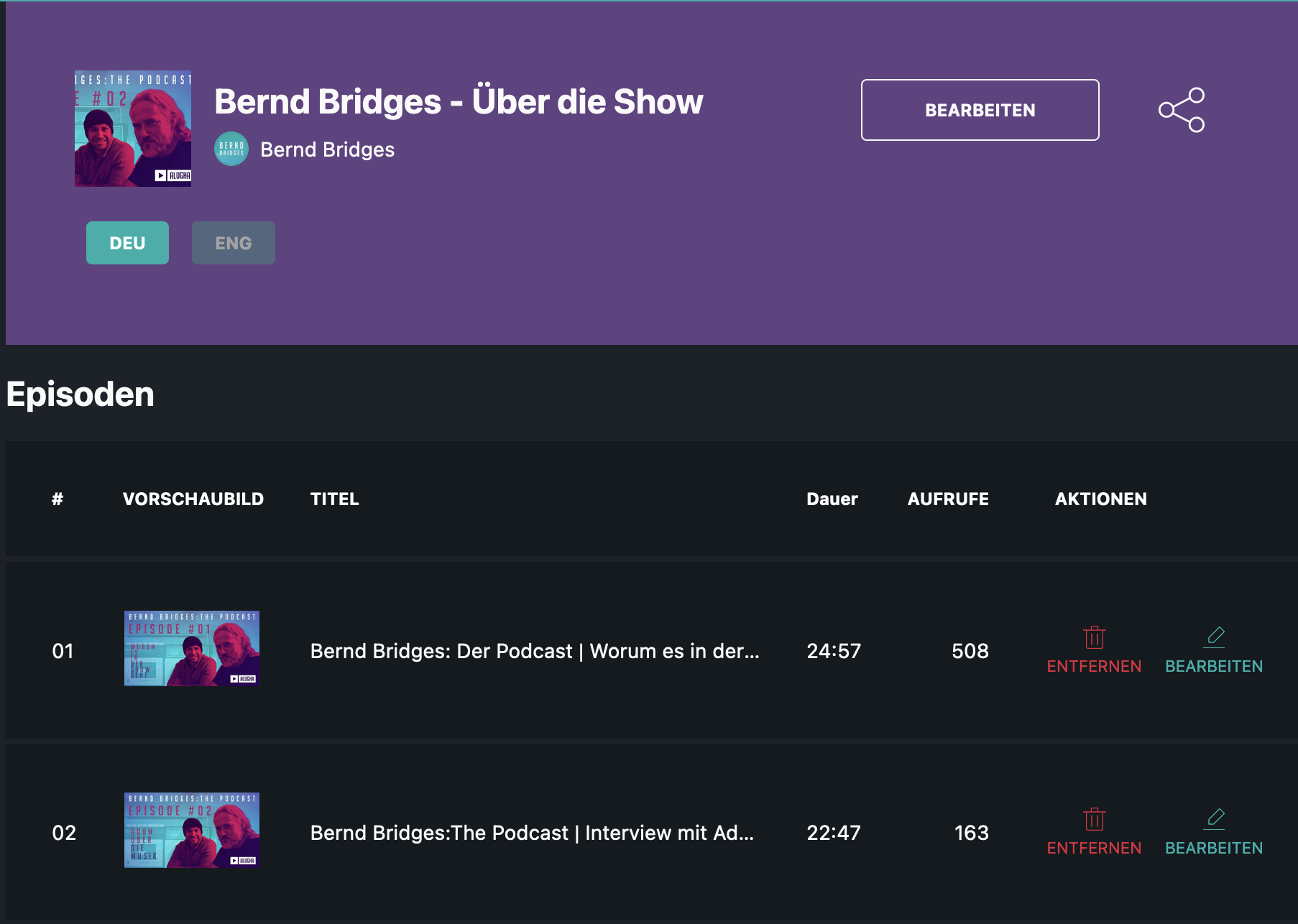Switch to the ENG language tab
This screenshot has width=1298, height=924.
click(233, 243)
